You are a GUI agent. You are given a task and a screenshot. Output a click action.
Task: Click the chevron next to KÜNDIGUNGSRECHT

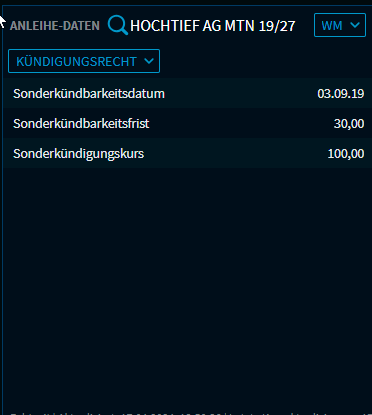pos(149,61)
